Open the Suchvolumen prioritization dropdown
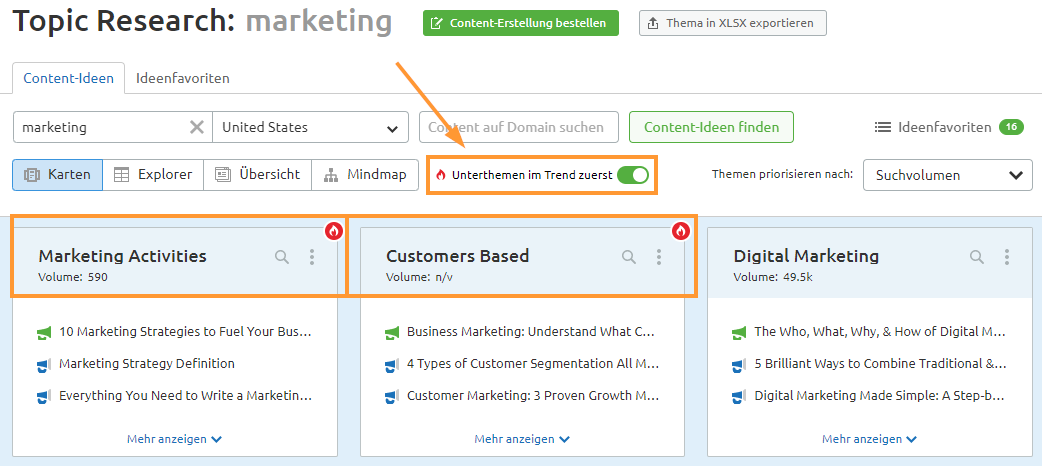1042x466 pixels. [x=948, y=175]
